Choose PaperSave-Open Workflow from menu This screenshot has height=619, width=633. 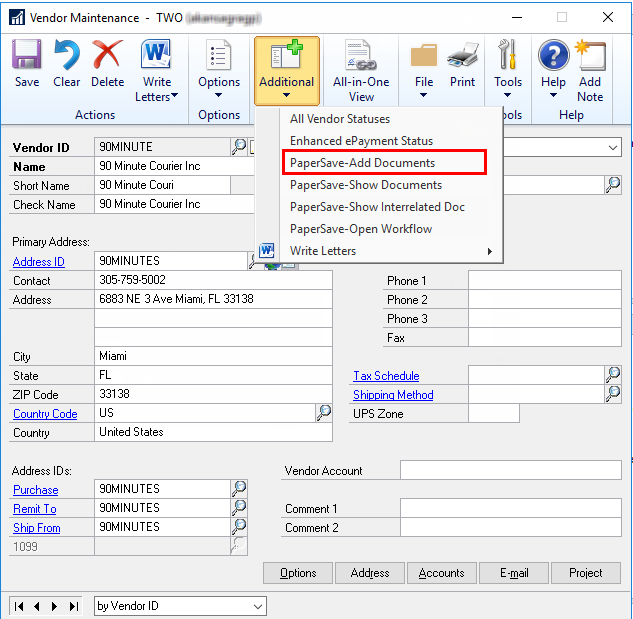[361, 229]
